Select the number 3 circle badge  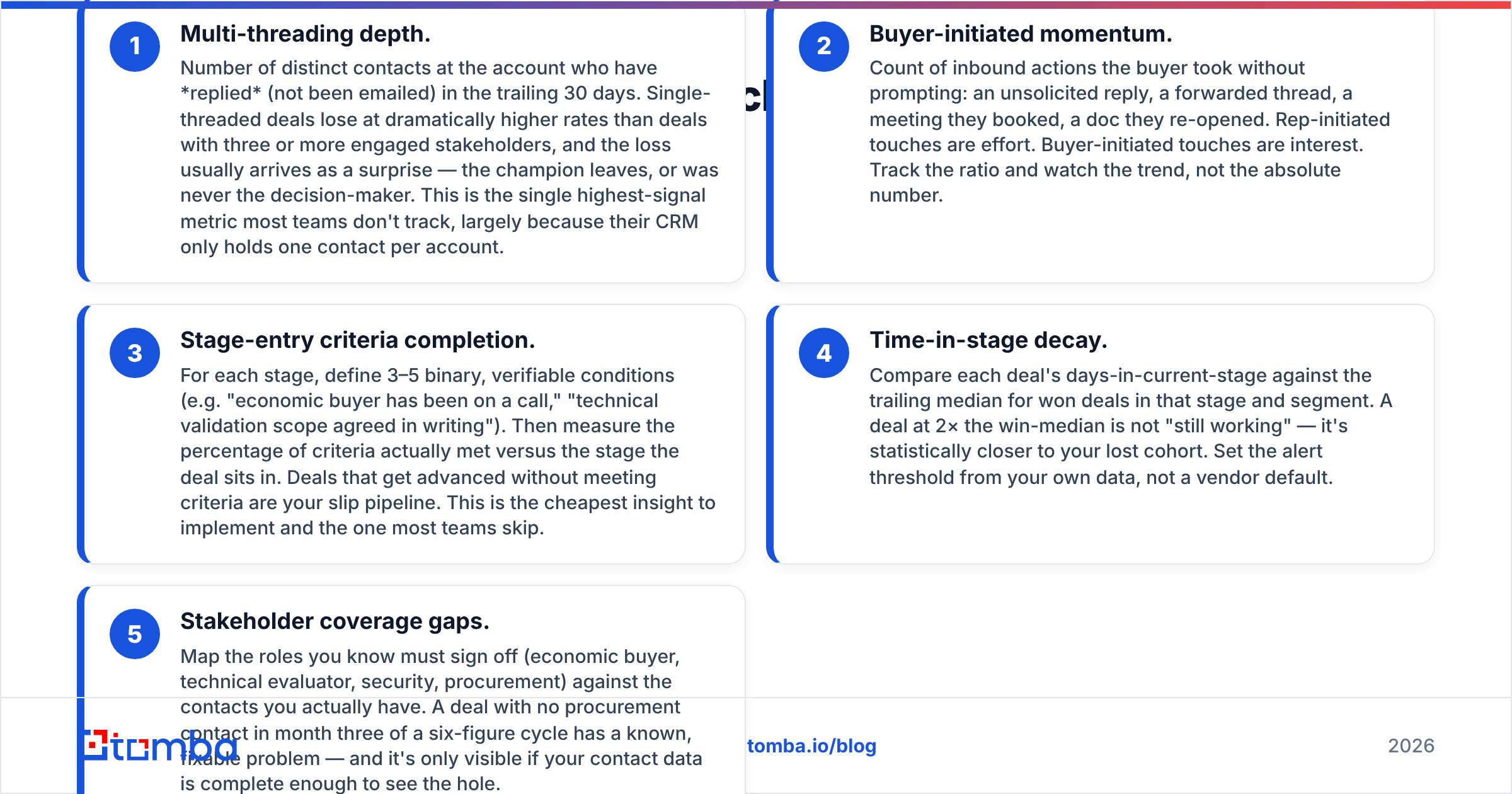(135, 353)
